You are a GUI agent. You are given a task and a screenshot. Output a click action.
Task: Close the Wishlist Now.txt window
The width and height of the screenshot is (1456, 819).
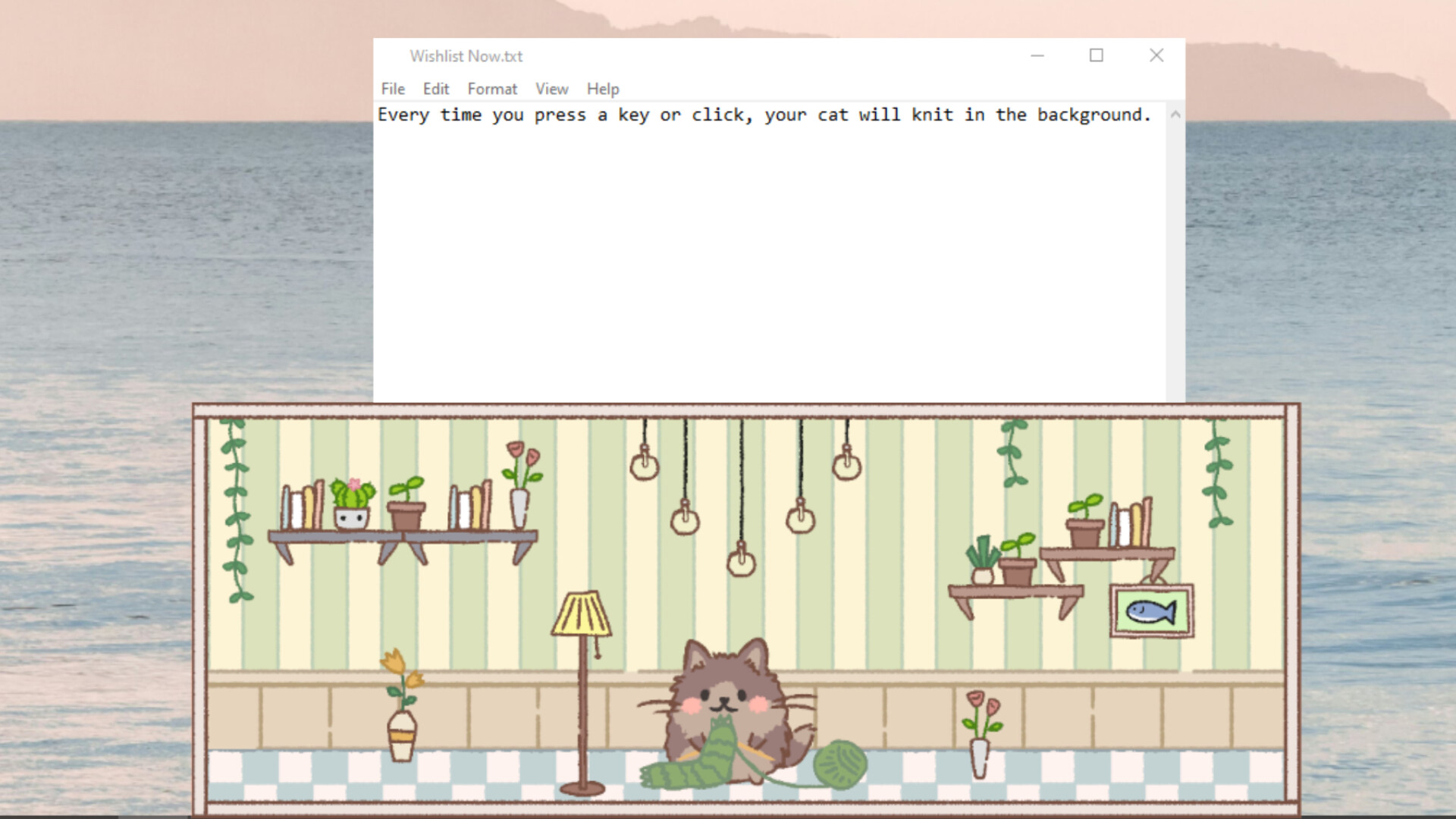click(x=1156, y=55)
